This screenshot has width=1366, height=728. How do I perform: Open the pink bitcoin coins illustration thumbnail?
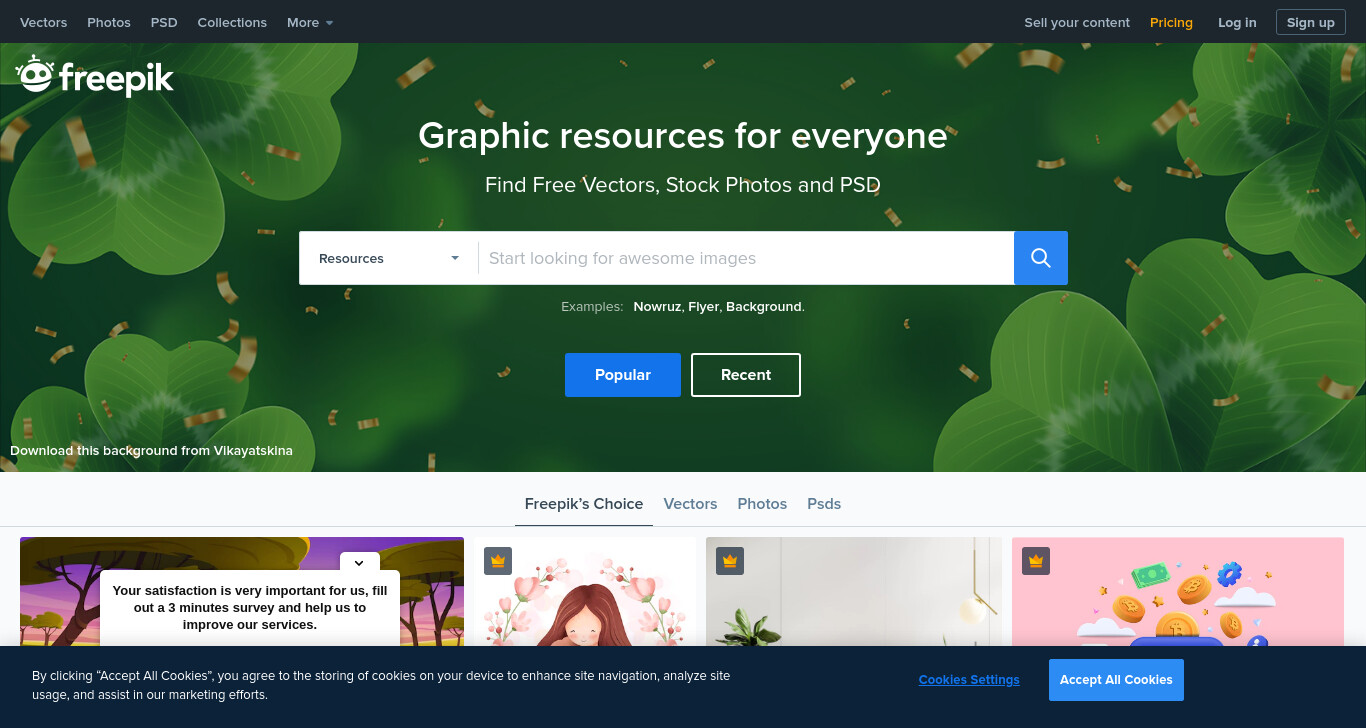click(1178, 592)
